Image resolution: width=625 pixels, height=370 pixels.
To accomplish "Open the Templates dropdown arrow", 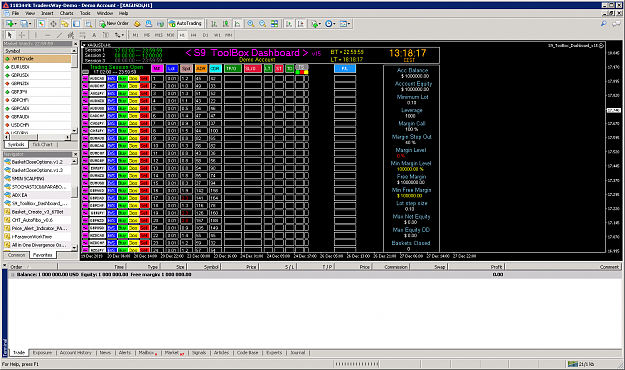I will 349,24.
